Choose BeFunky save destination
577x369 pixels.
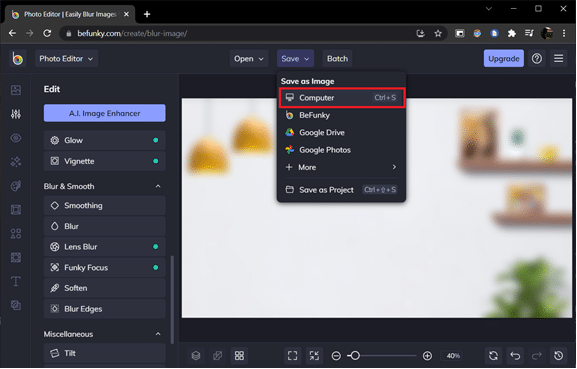(341, 115)
